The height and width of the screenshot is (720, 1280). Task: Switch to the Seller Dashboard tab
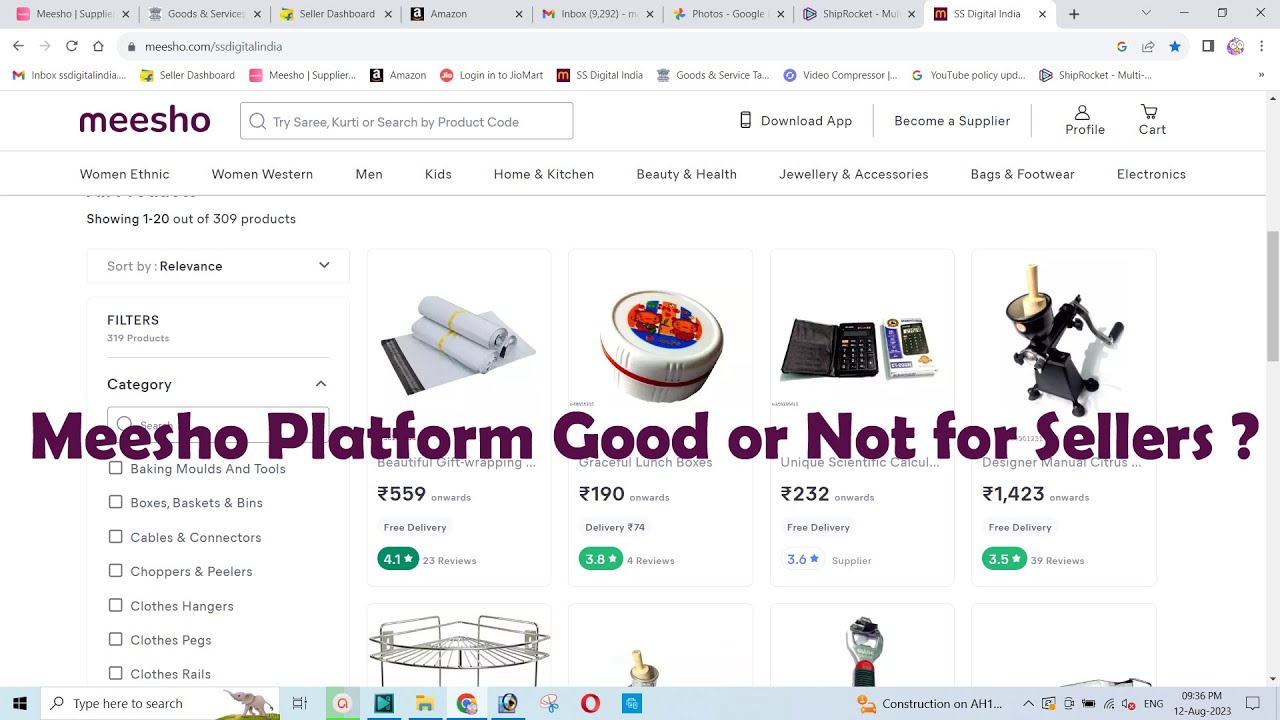[x=335, y=14]
